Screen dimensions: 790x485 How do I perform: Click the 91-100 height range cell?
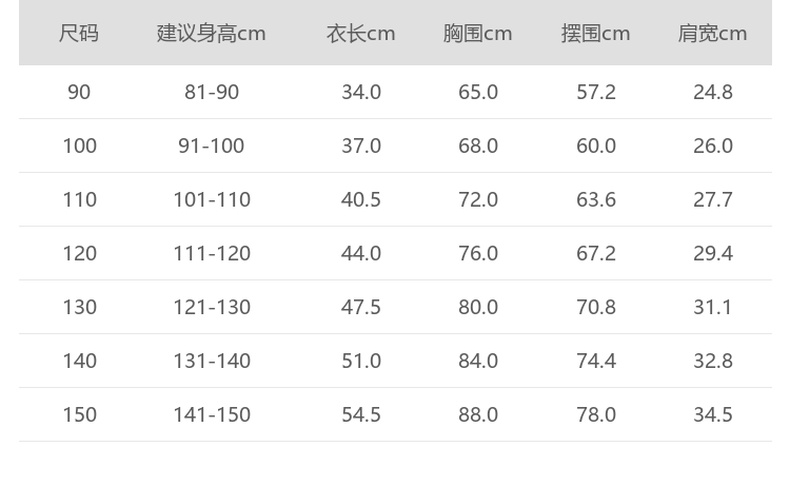coord(211,146)
